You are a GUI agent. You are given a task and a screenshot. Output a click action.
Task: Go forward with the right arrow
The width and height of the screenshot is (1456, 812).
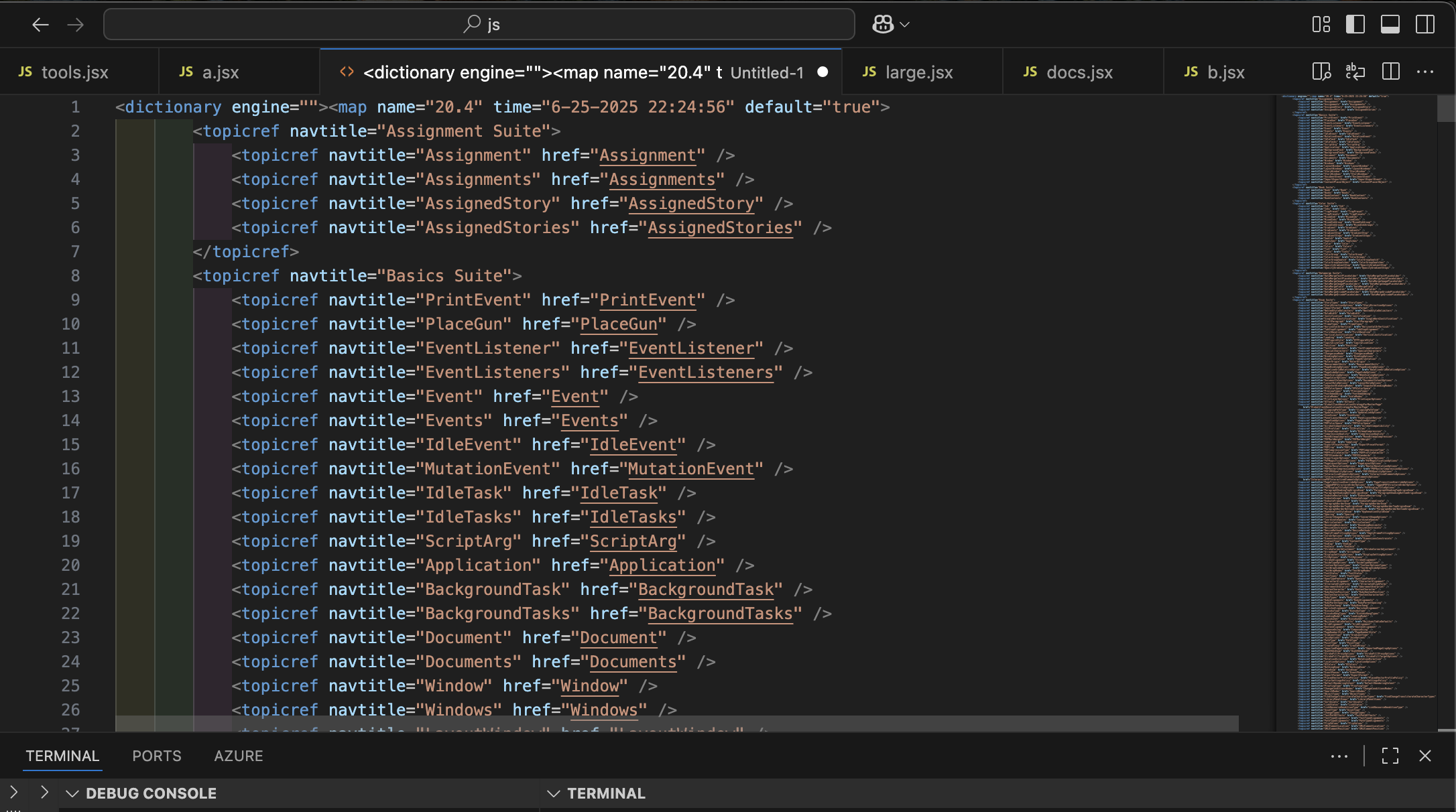[76, 25]
